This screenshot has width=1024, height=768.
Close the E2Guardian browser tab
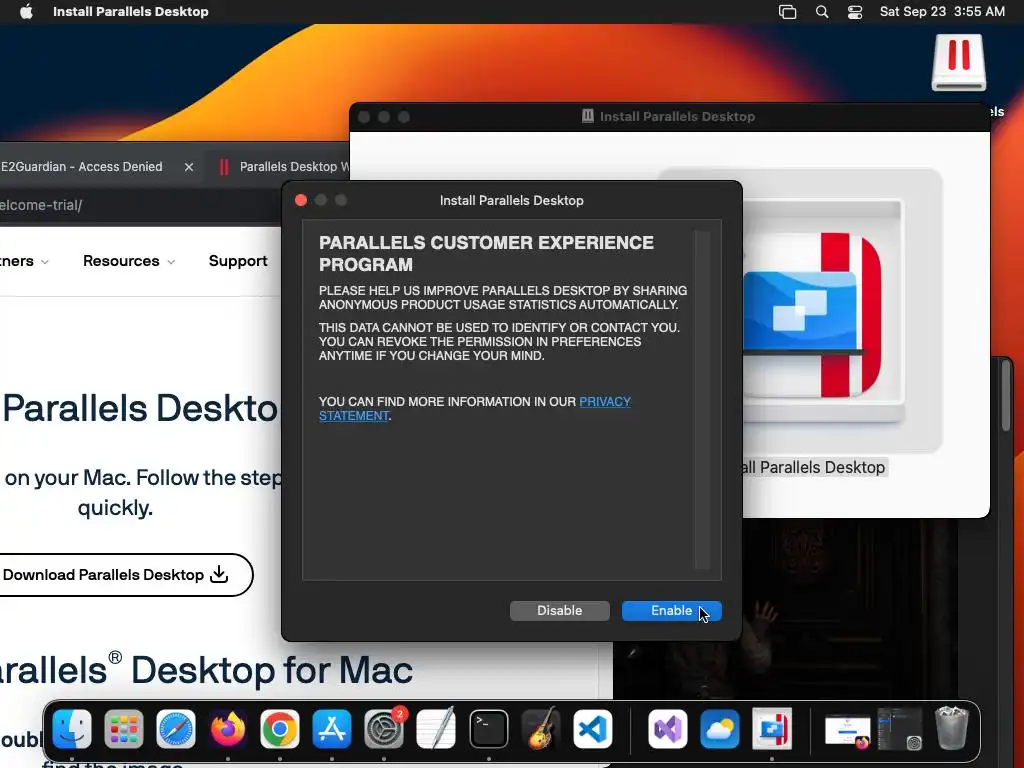click(x=189, y=167)
